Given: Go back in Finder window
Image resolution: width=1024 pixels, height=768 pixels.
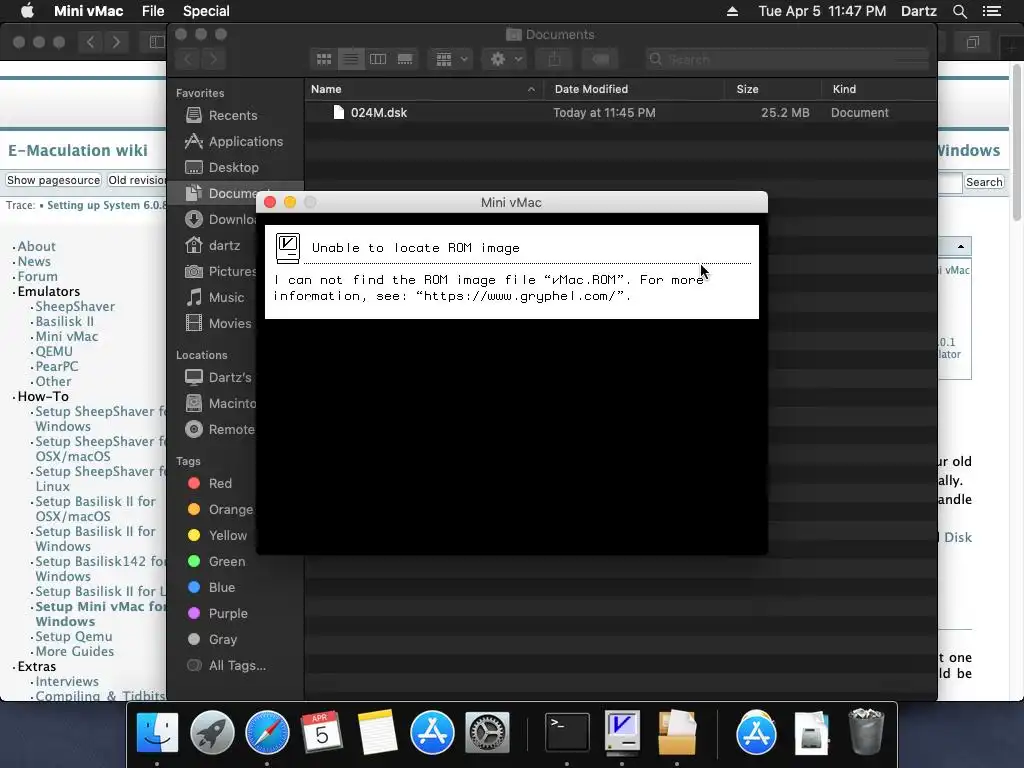Looking at the screenshot, I should tap(188, 59).
